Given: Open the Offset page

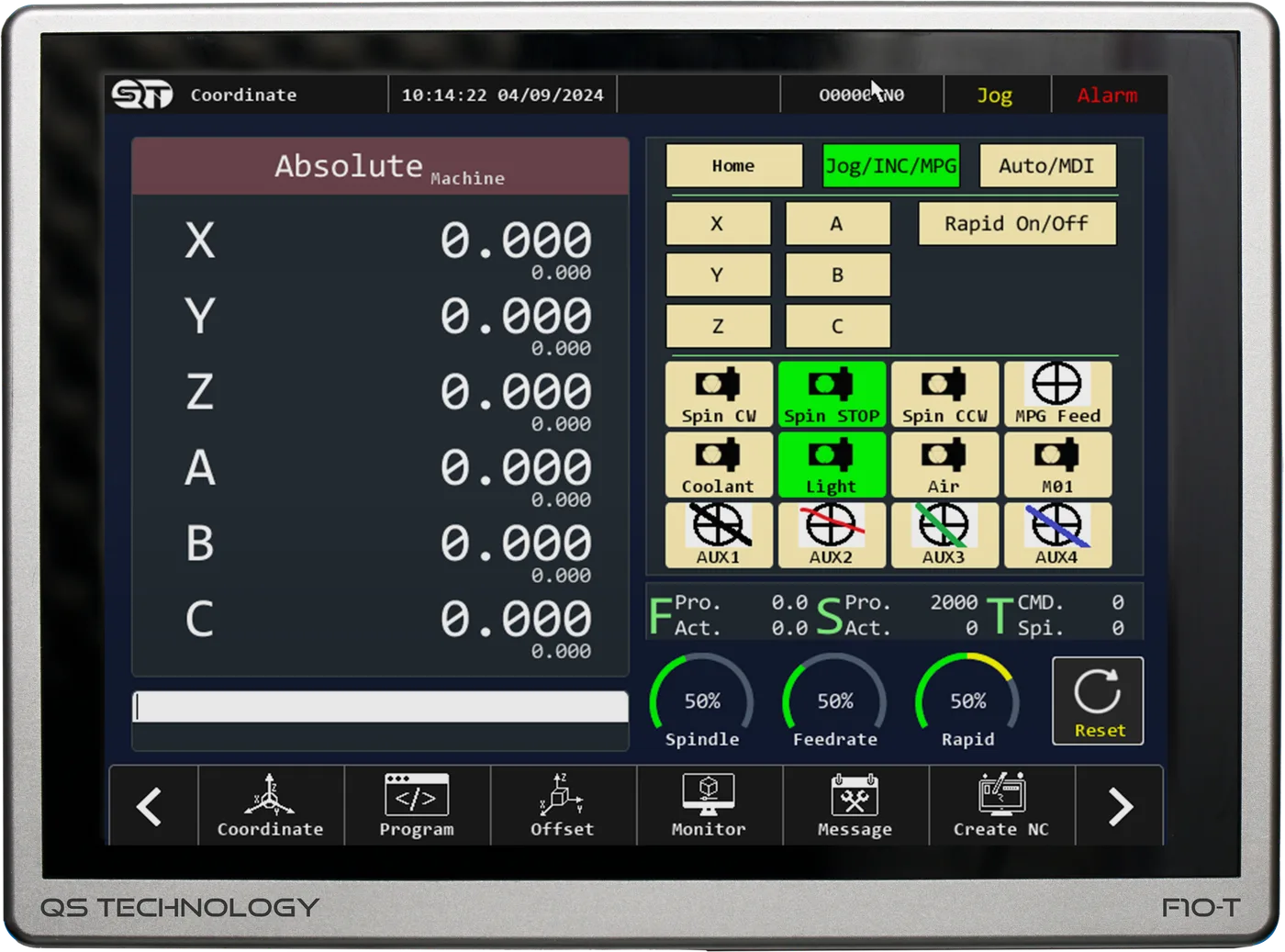Looking at the screenshot, I should point(563,805).
